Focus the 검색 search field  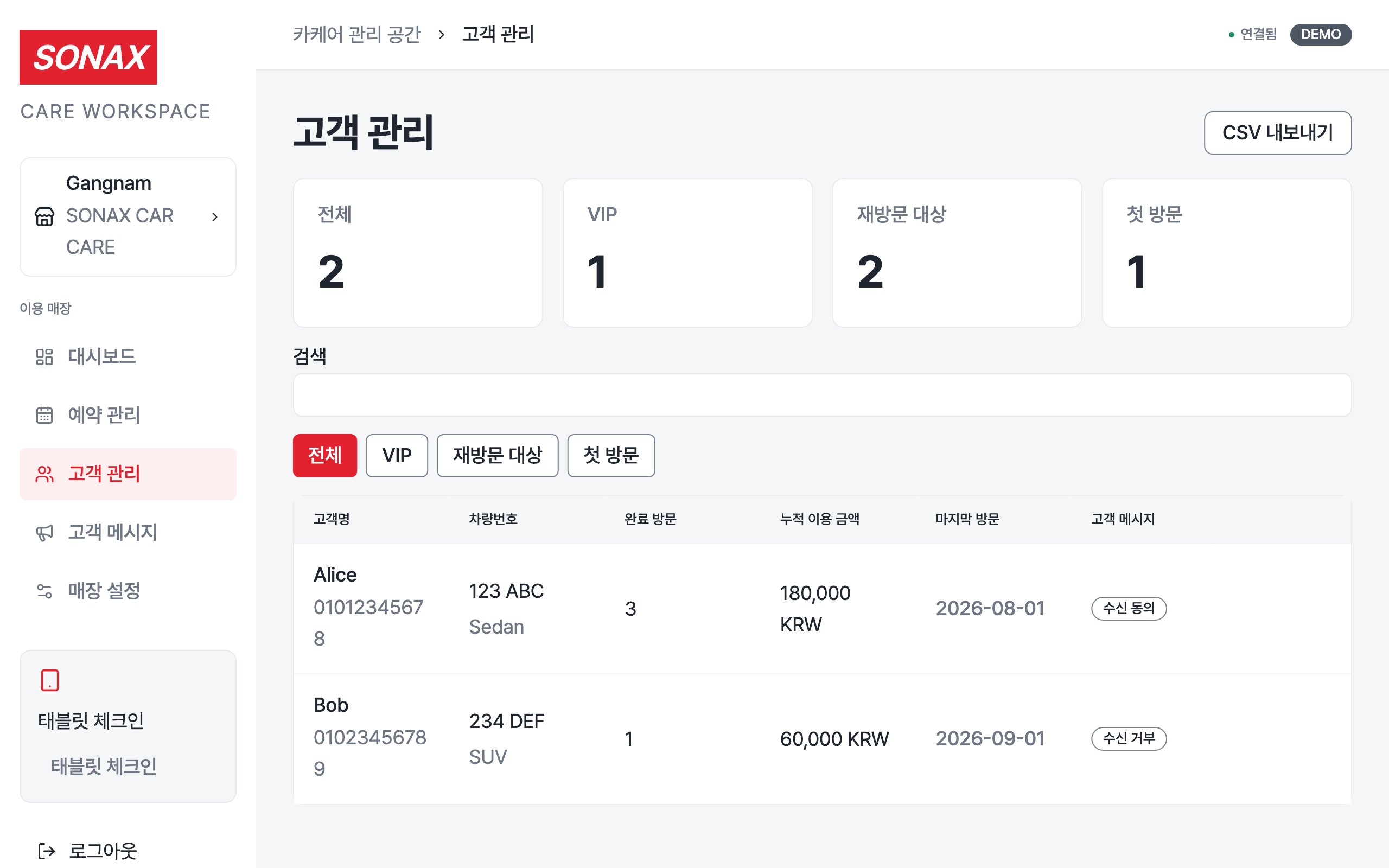coord(822,395)
